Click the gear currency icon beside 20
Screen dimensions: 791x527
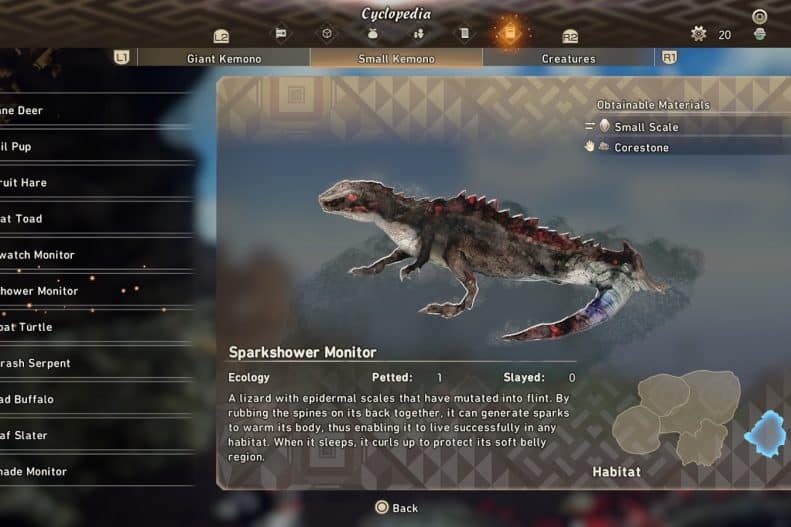tap(699, 34)
